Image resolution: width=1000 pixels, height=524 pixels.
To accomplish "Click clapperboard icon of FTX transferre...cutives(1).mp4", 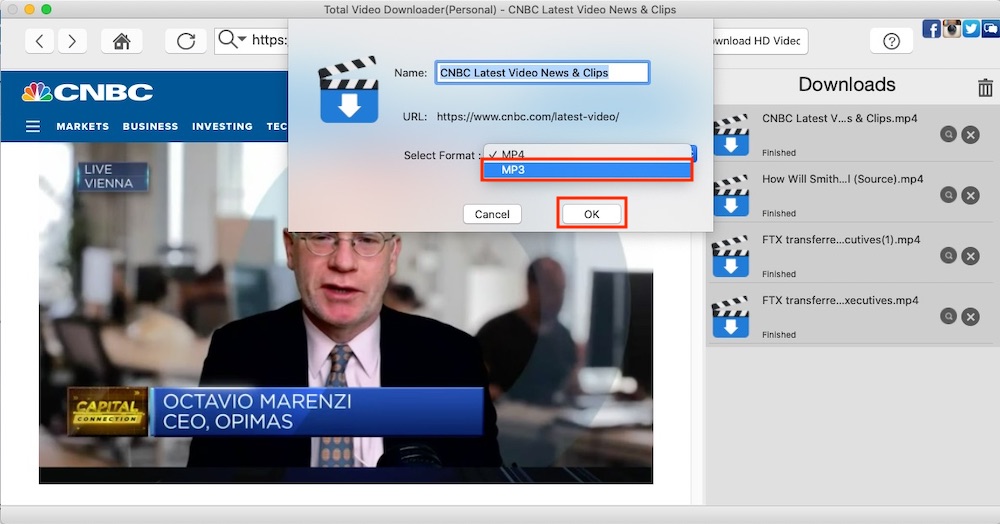I will [x=730, y=256].
